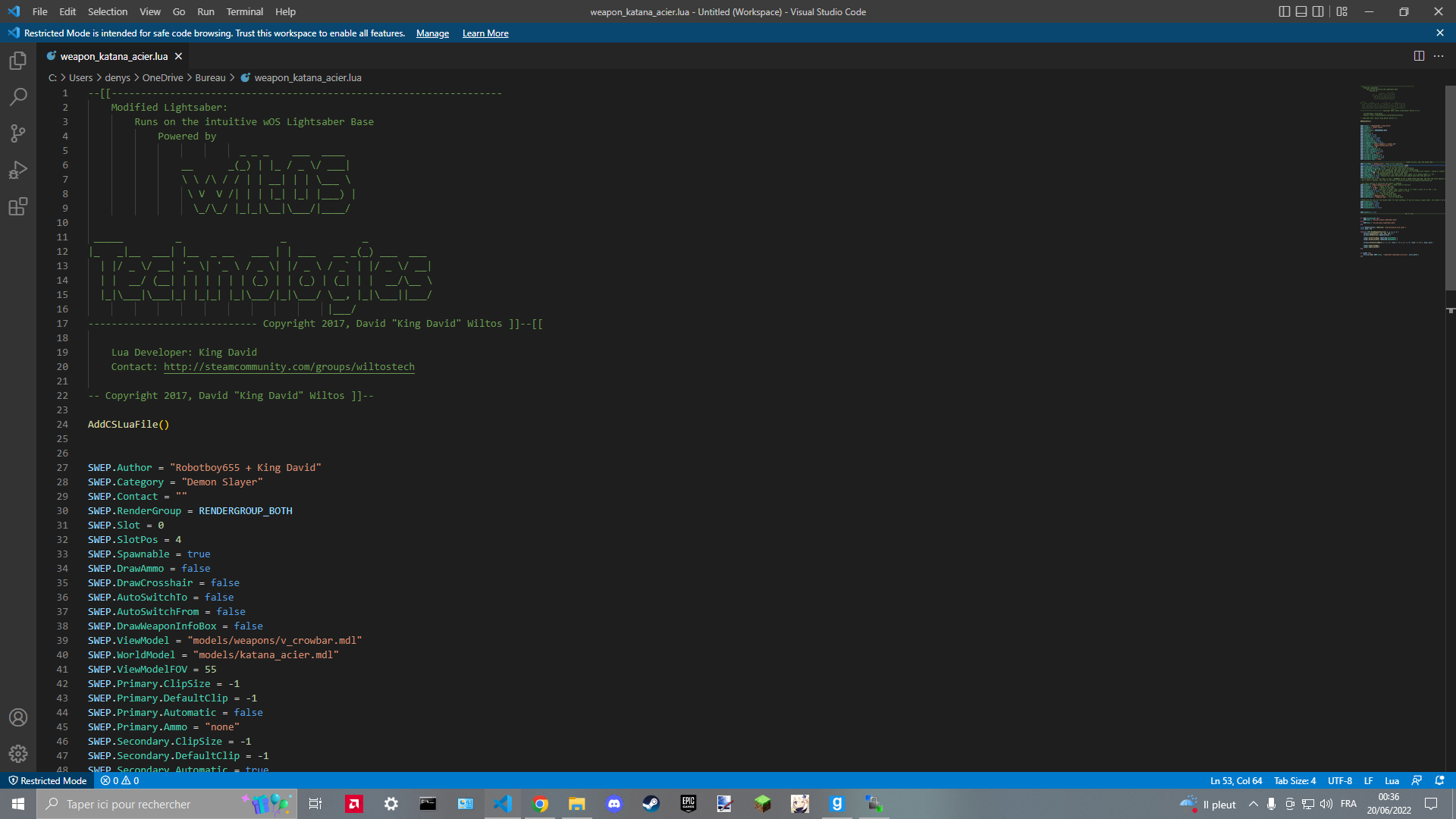
Task: Open the Help menu
Action: 285,11
